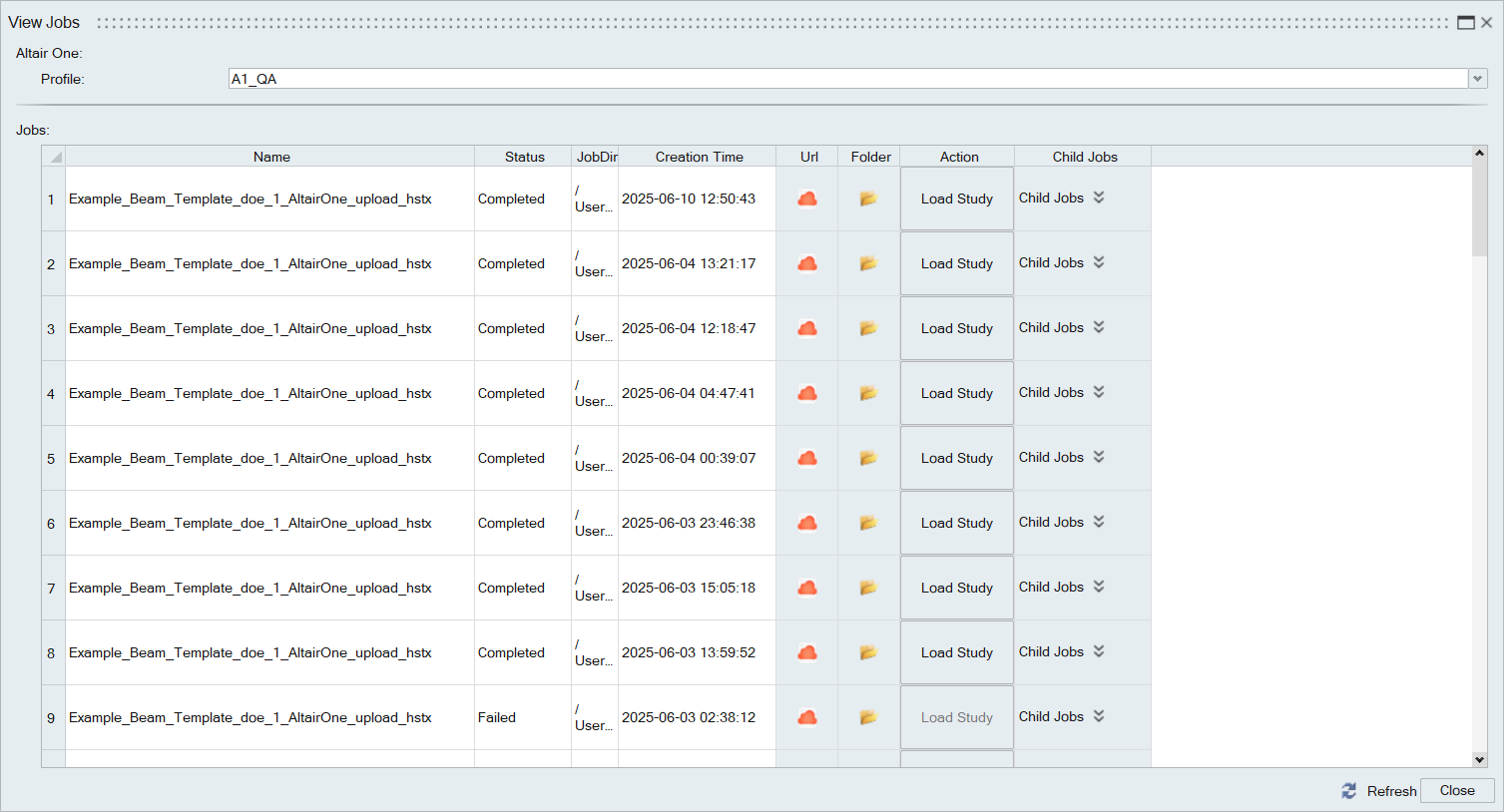Expand Child Jobs for job 6
The height and width of the screenshot is (812, 1504).
[x=1098, y=522]
